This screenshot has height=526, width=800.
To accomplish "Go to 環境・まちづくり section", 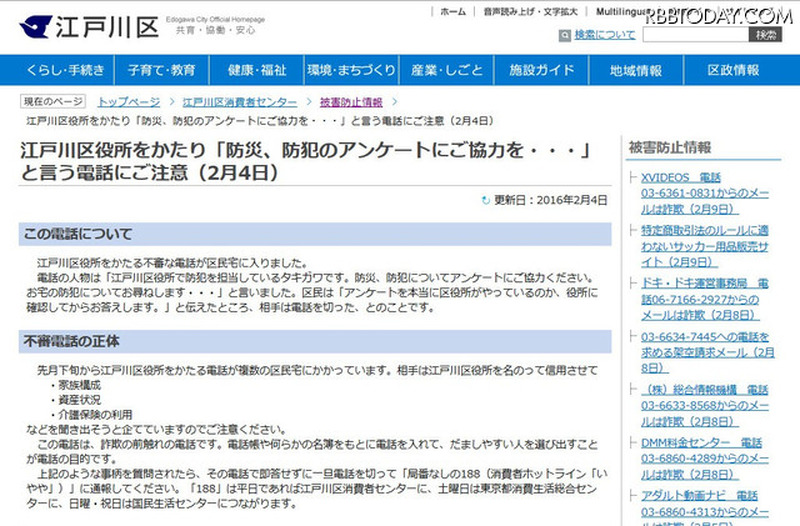I will (350, 71).
